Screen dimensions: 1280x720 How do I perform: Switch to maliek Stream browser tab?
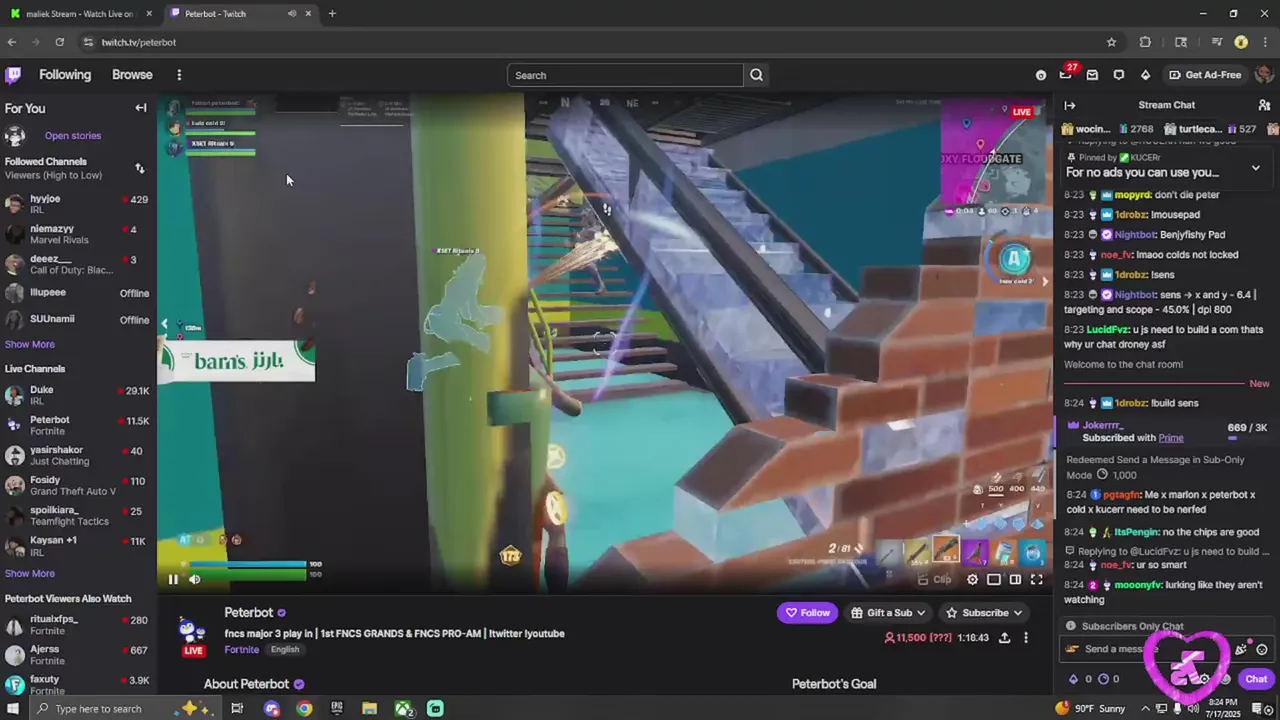pyautogui.click(x=80, y=14)
